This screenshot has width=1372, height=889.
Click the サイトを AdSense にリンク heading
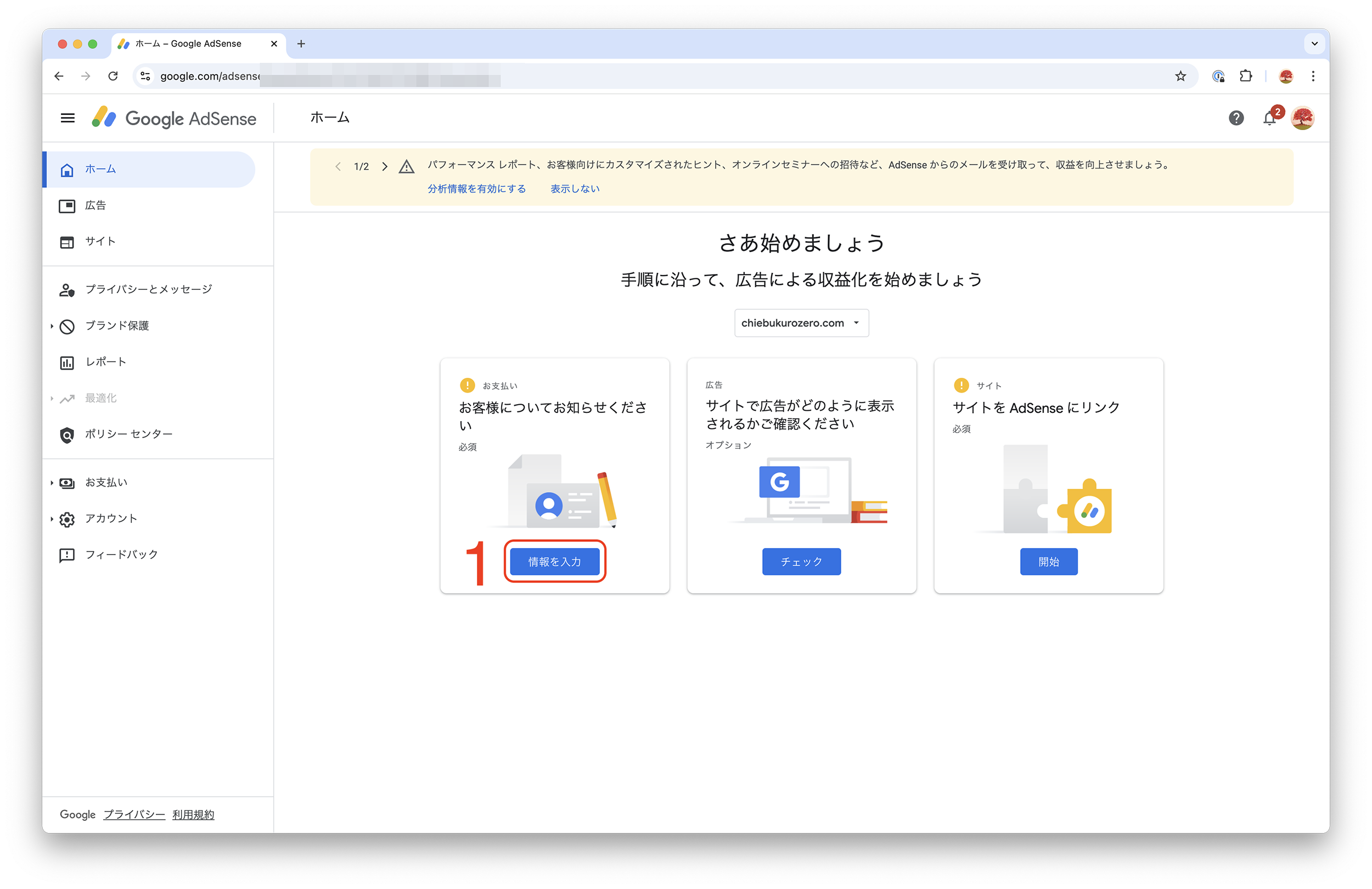1036,408
